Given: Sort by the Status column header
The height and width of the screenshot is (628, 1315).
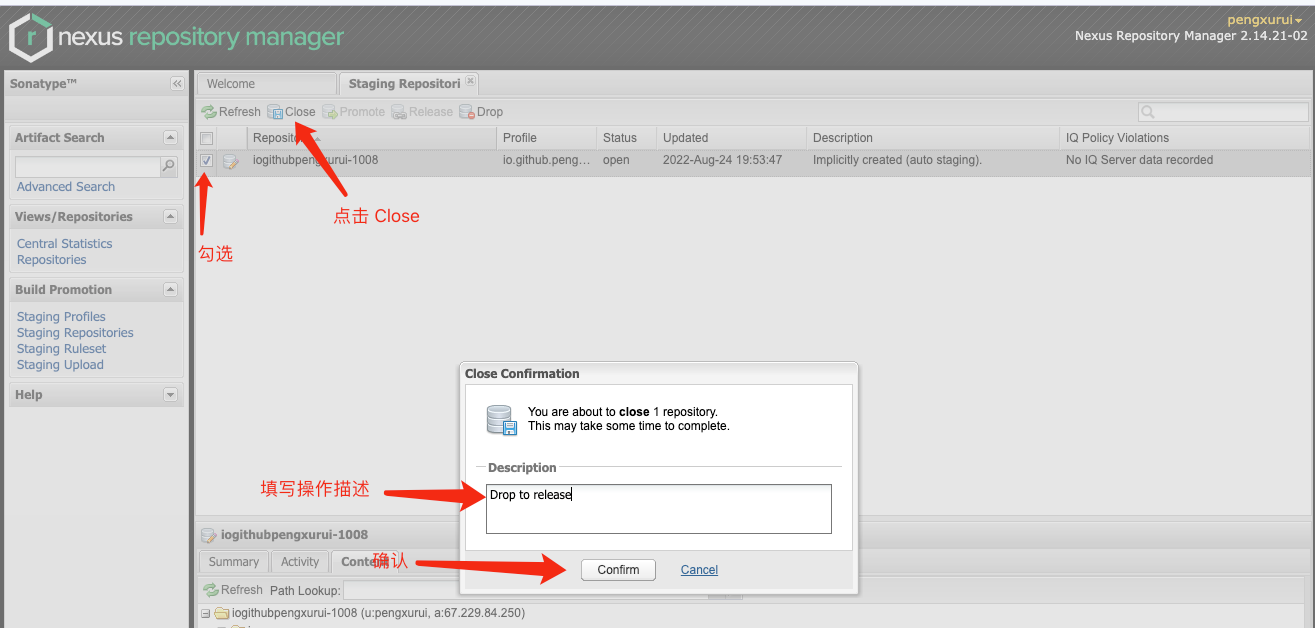Looking at the screenshot, I should (x=626, y=138).
